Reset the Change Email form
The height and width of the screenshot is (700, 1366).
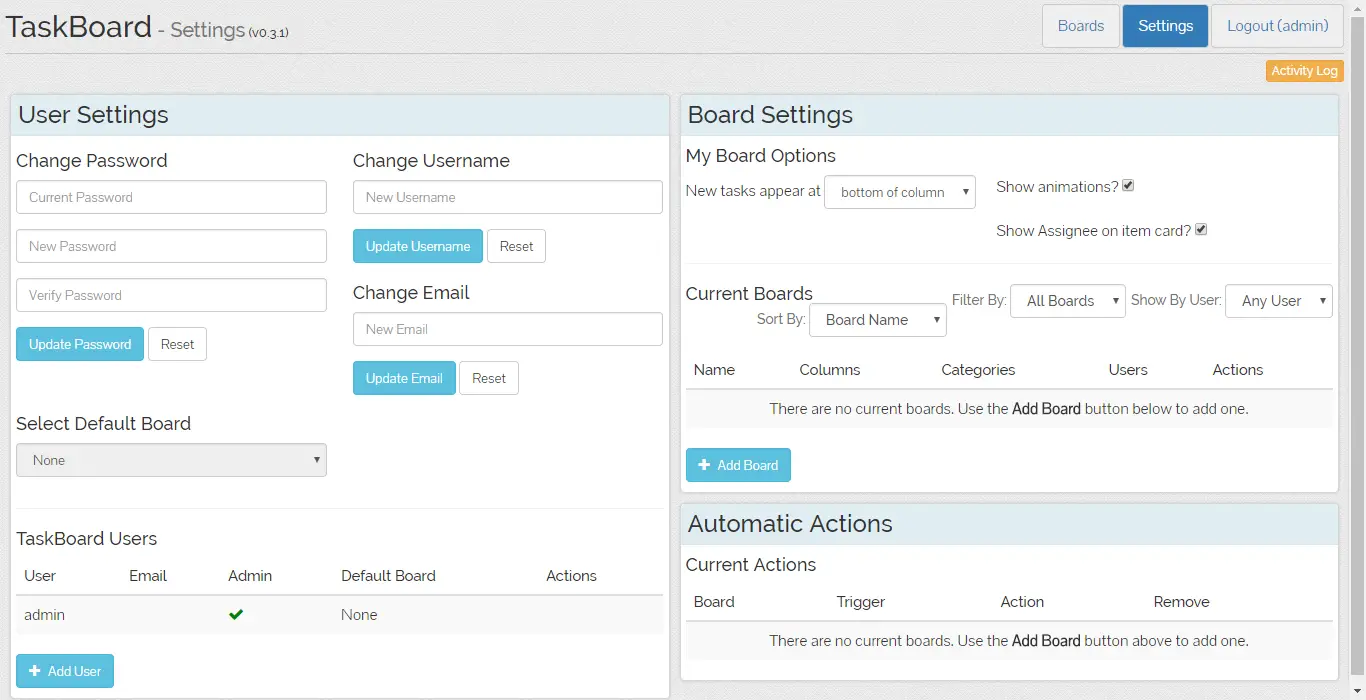point(489,378)
